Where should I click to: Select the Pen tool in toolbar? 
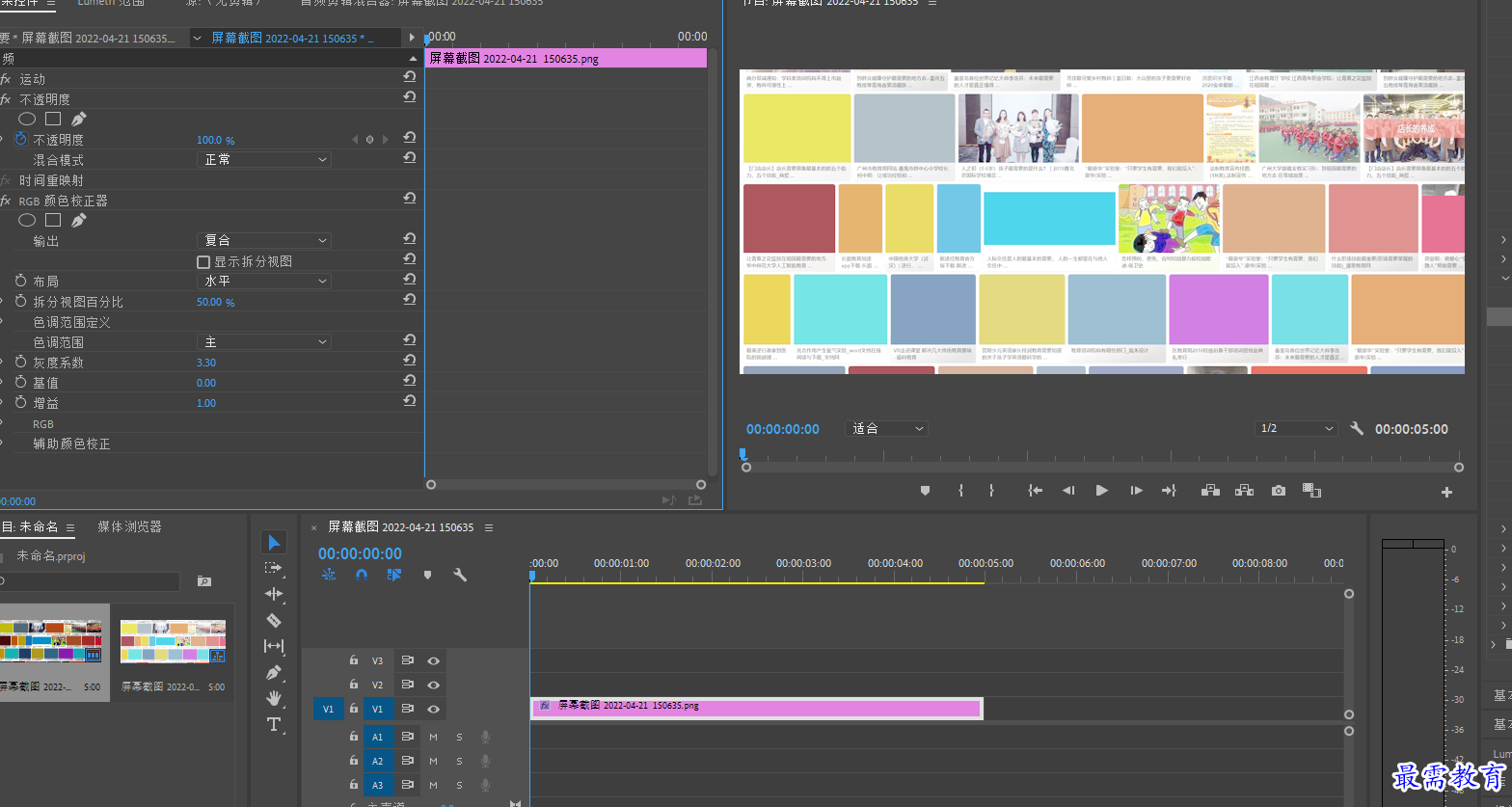pyautogui.click(x=274, y=672)
